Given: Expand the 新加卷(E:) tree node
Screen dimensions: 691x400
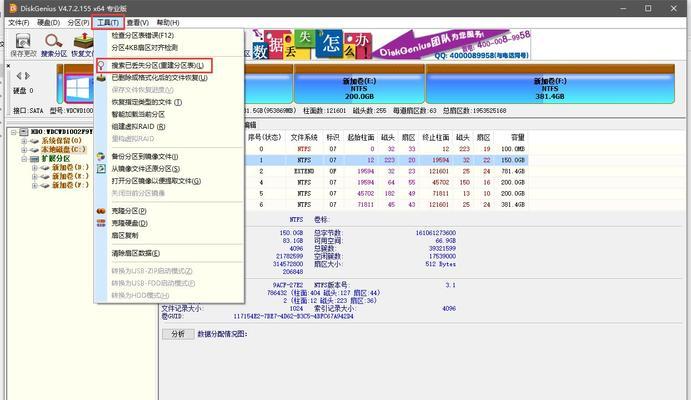Looking at the screenshot, I should (x=35, y=177).
